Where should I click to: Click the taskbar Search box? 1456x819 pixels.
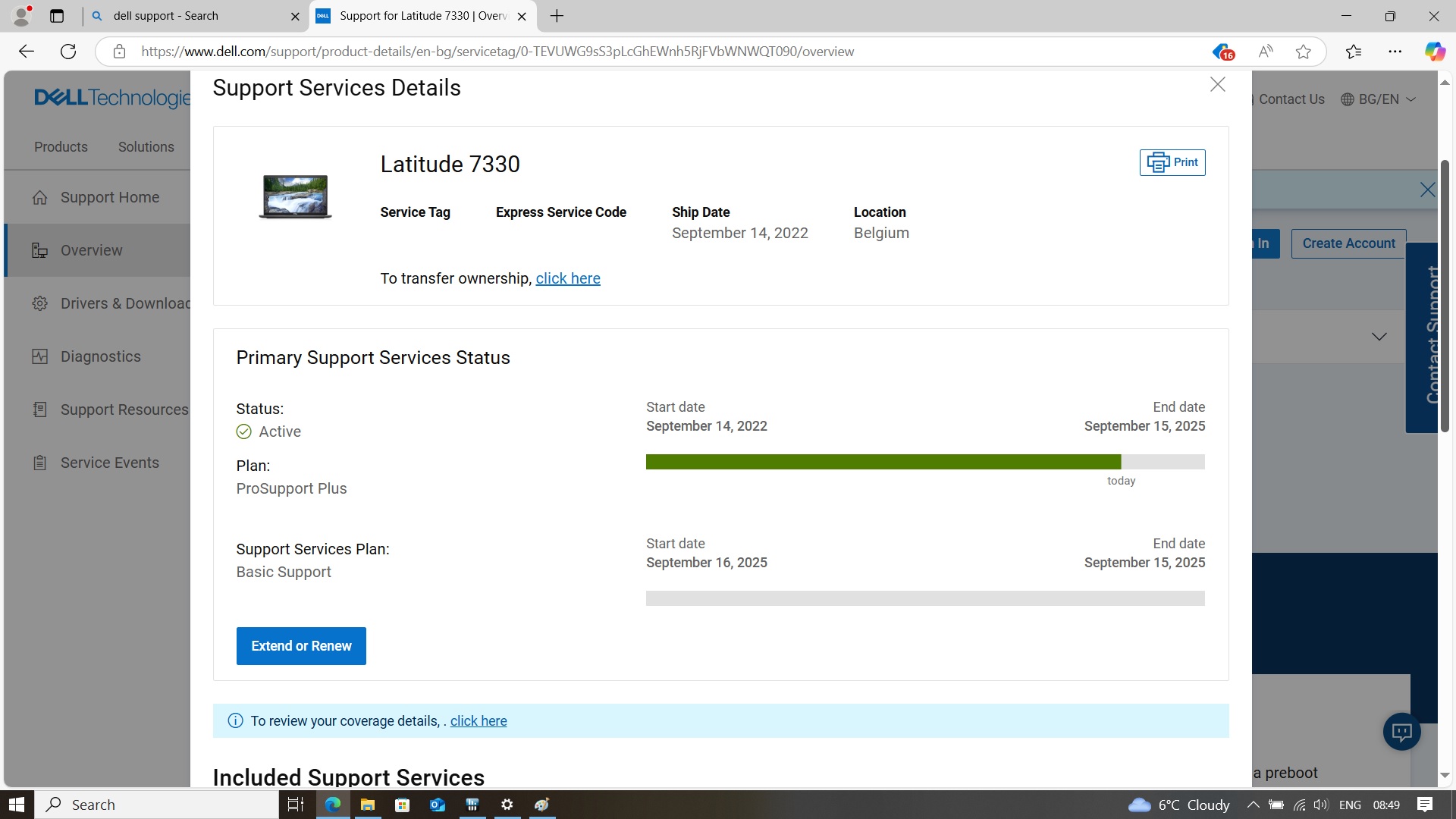point(158,805)
